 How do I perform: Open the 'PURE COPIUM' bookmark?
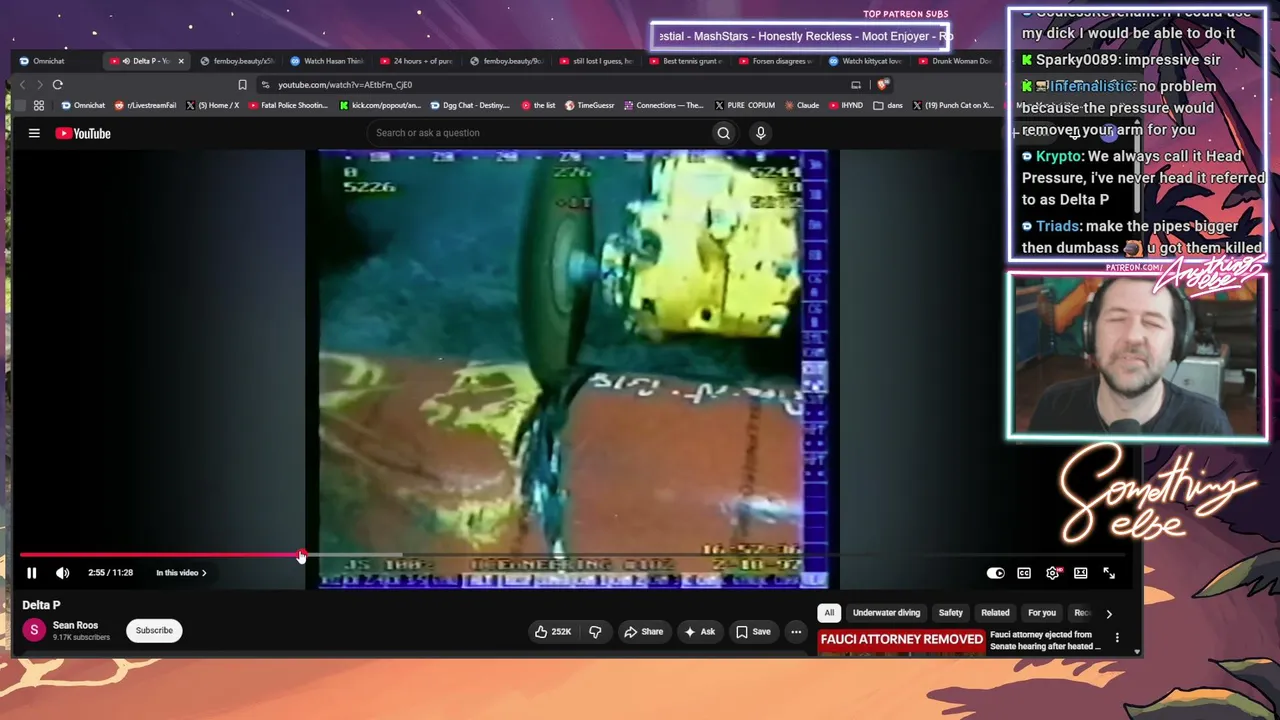(744, 105)
